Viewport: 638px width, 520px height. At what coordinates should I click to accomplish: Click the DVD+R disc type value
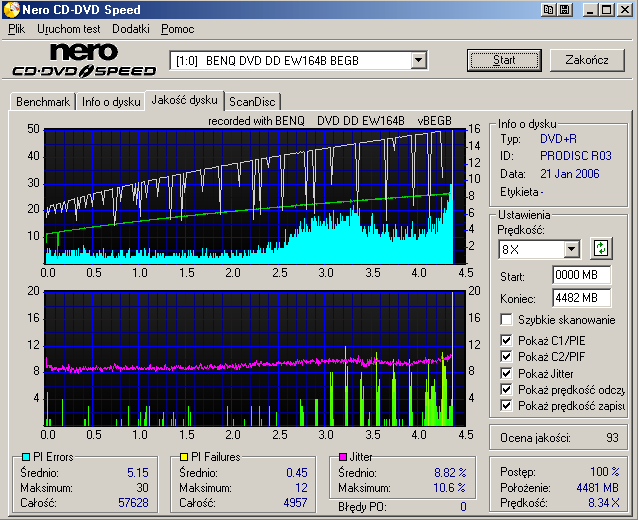coord(558,139)
